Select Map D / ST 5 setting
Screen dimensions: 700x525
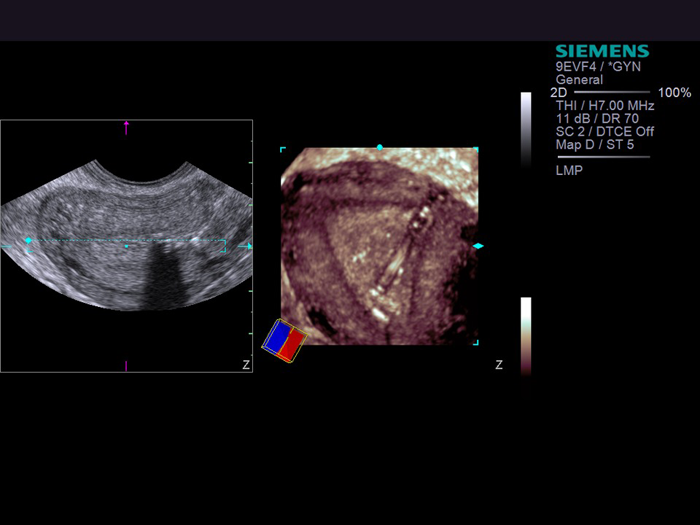point(595,145)
